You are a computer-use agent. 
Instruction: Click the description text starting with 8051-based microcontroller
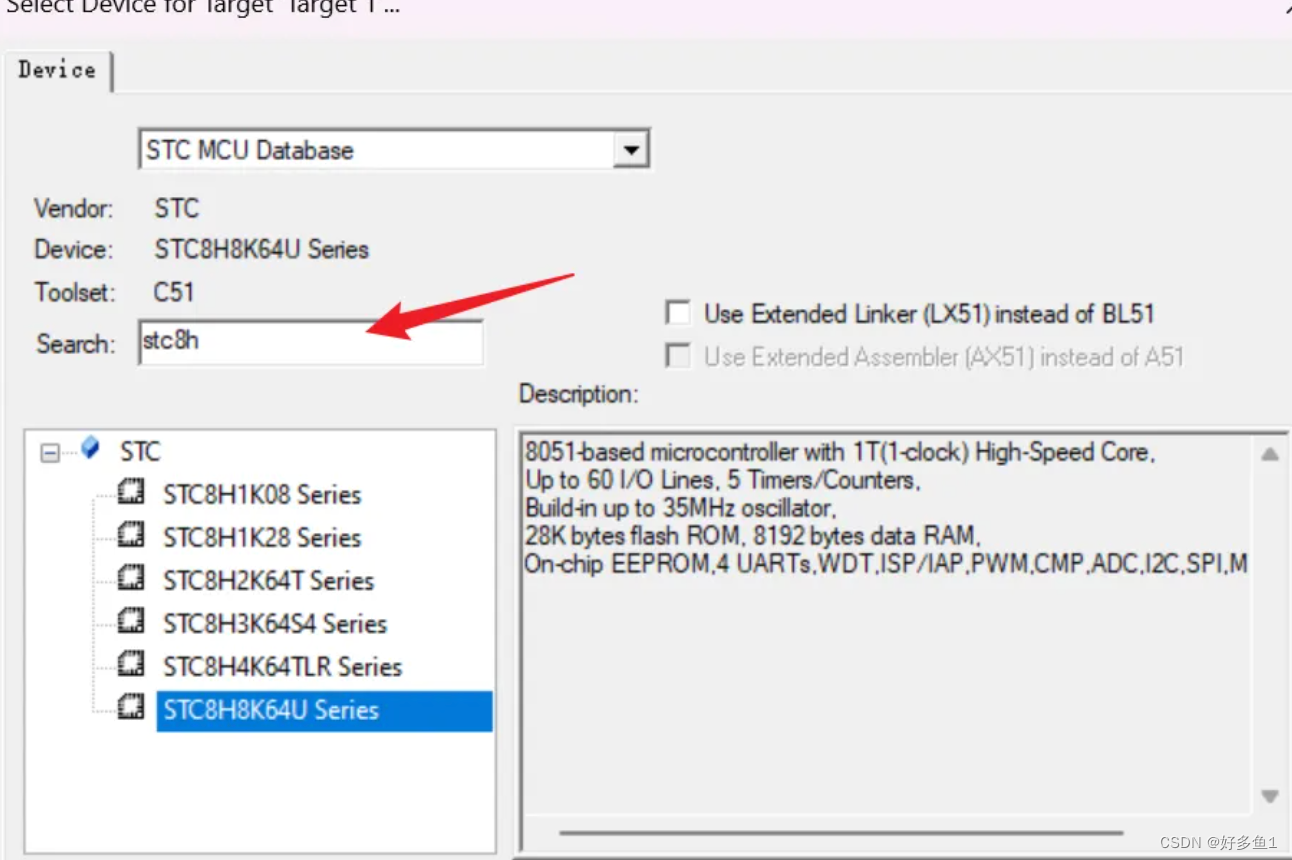(841, 453)
